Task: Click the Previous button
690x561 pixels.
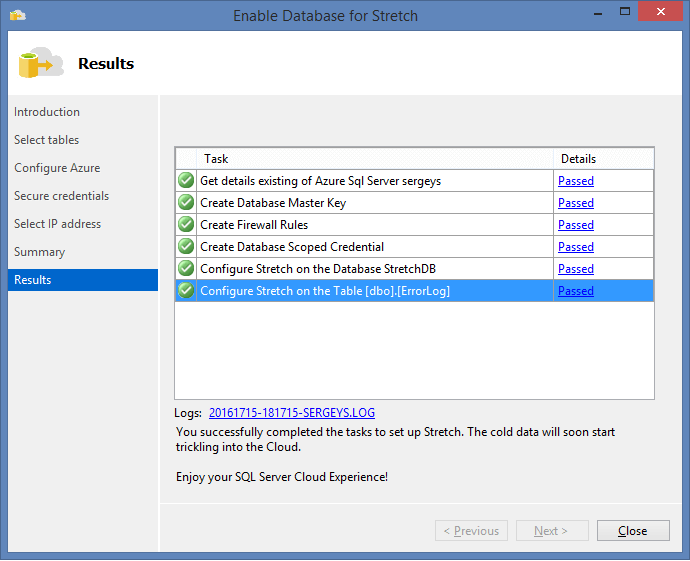Action: (471, 531)
